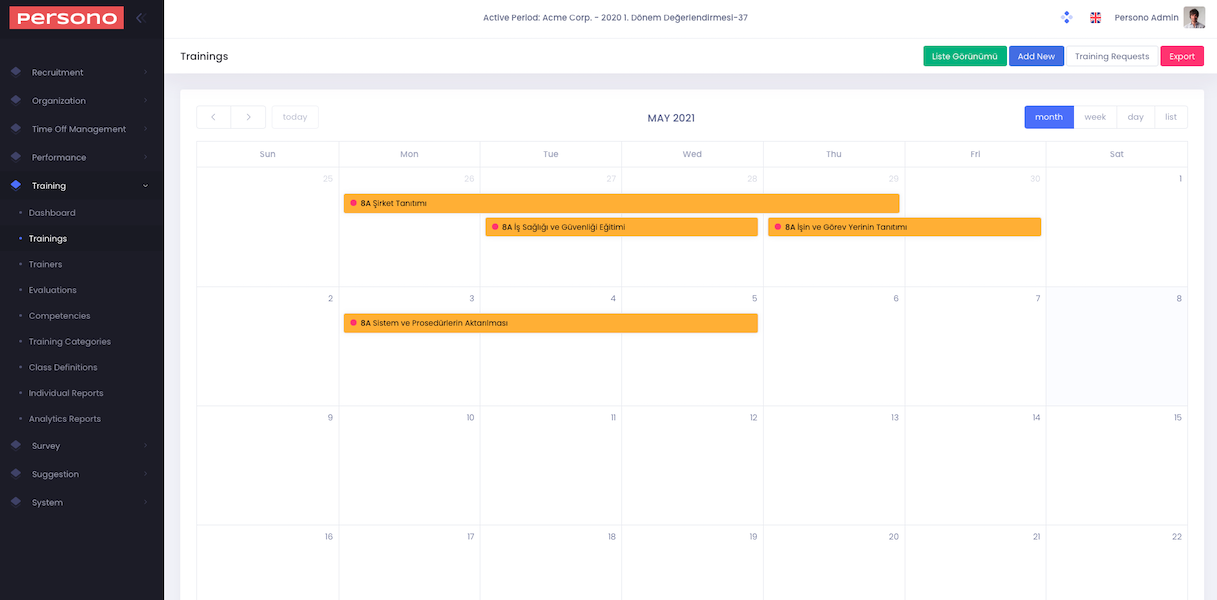The image size is (1217, 600).
Task: Open the Training Categories submenu item
Action: point(70,342)
